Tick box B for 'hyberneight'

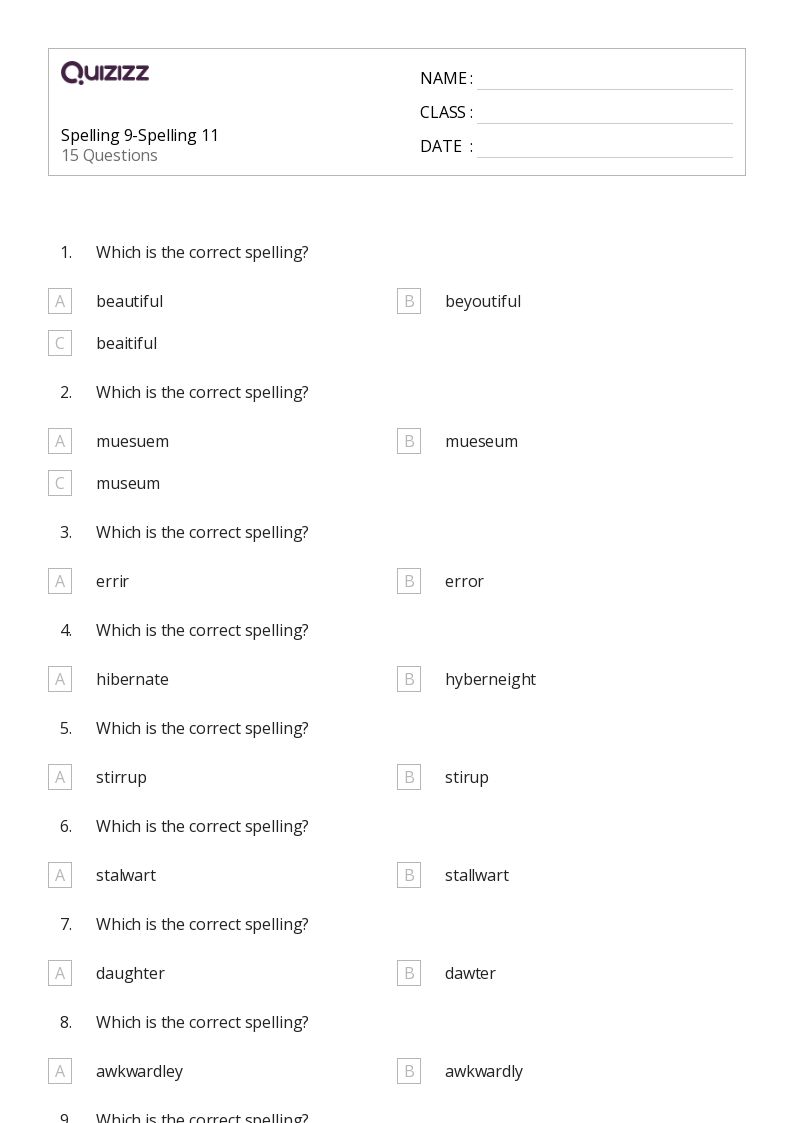pyautogui.click(x=409, y=679)
